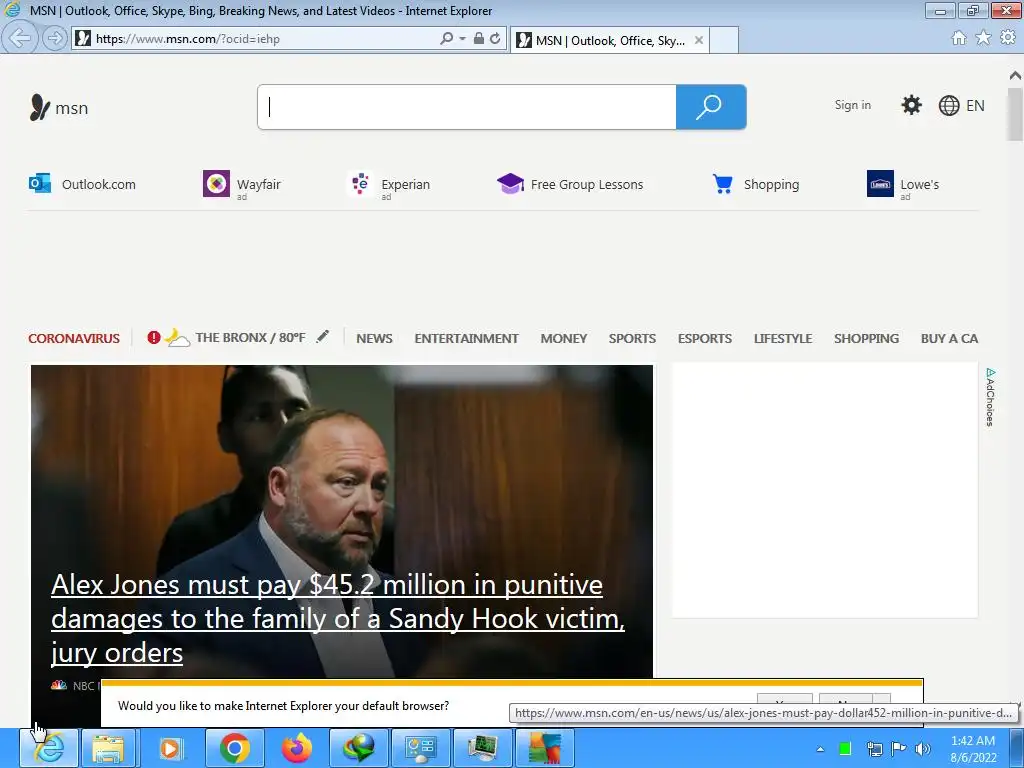Click the blue search magnifier button

pyautogui.click(x=711, y=106)
